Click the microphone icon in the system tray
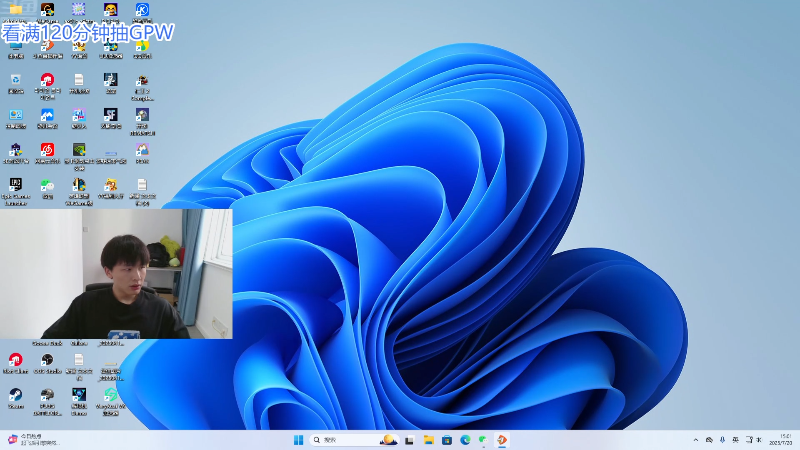This screenshot has width=800, height=450. click(x=722, y=440)
